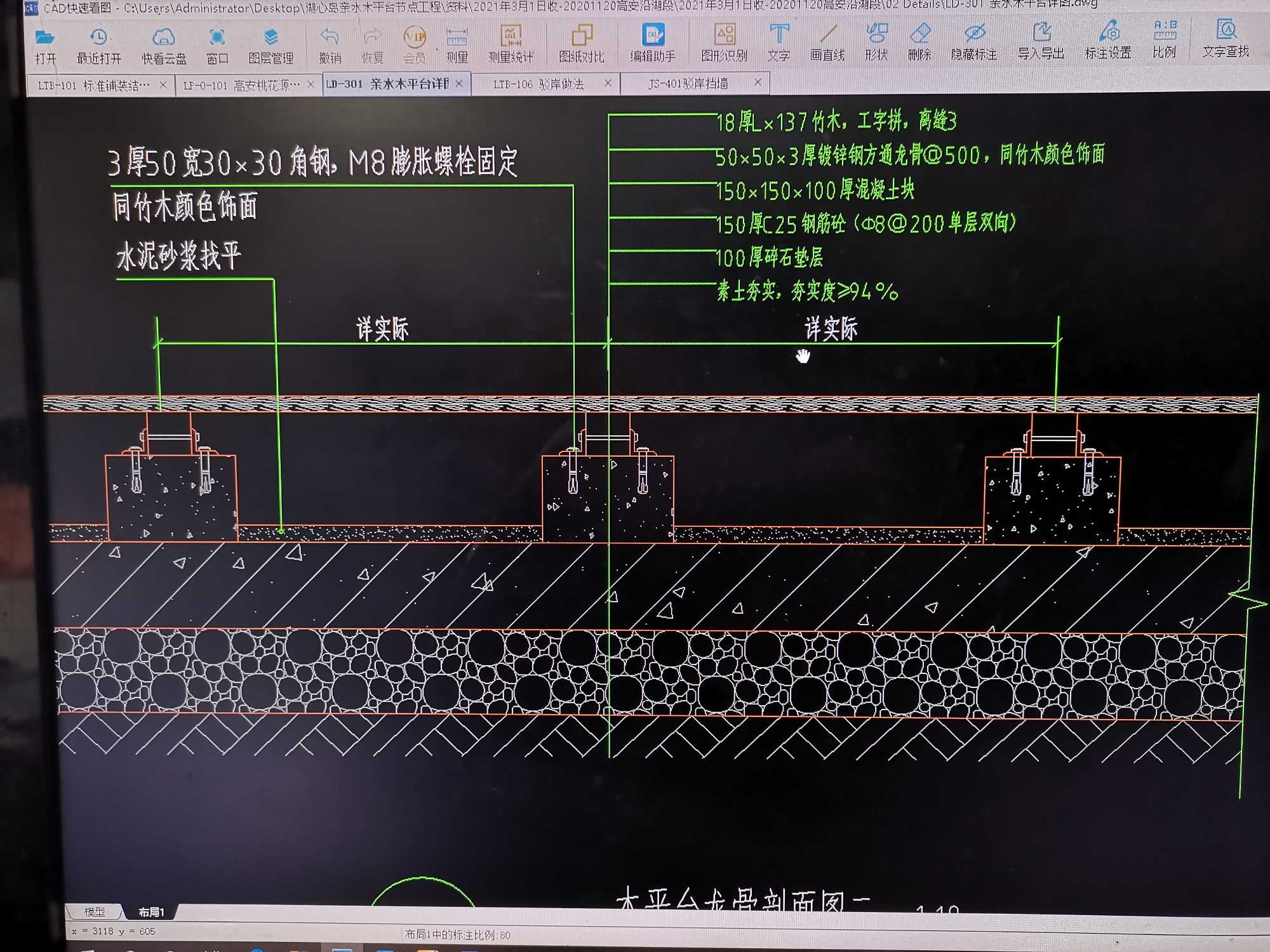The image size is (1270, 952).
Task: Click the 100厚碎石垫层 annotation
Action: [x=770, y=257]
